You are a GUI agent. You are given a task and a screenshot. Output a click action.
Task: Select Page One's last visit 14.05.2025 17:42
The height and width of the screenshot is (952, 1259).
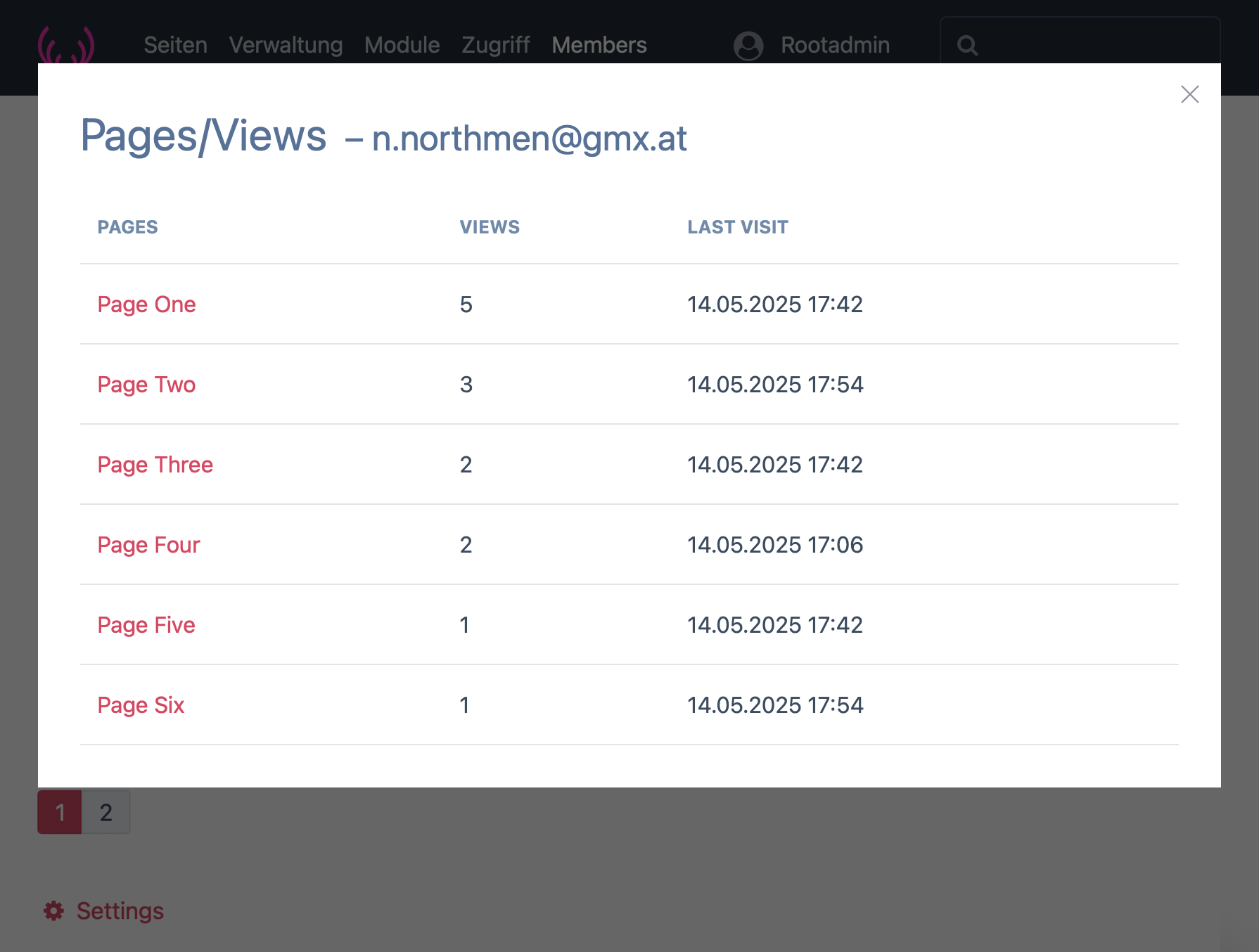(x=775, y=304)
